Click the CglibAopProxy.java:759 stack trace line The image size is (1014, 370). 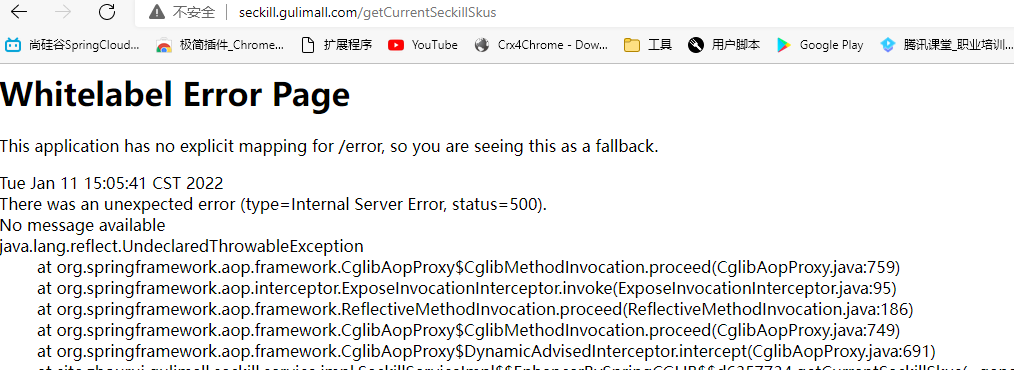tap(469, 267)
